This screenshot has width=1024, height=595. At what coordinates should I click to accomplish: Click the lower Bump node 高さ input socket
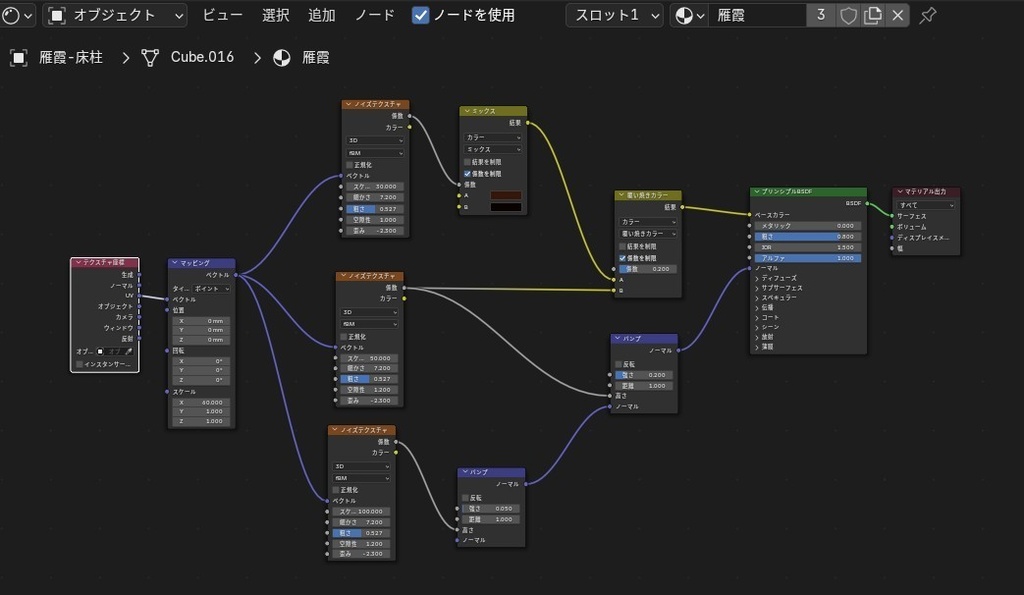(x=457, y=530)
